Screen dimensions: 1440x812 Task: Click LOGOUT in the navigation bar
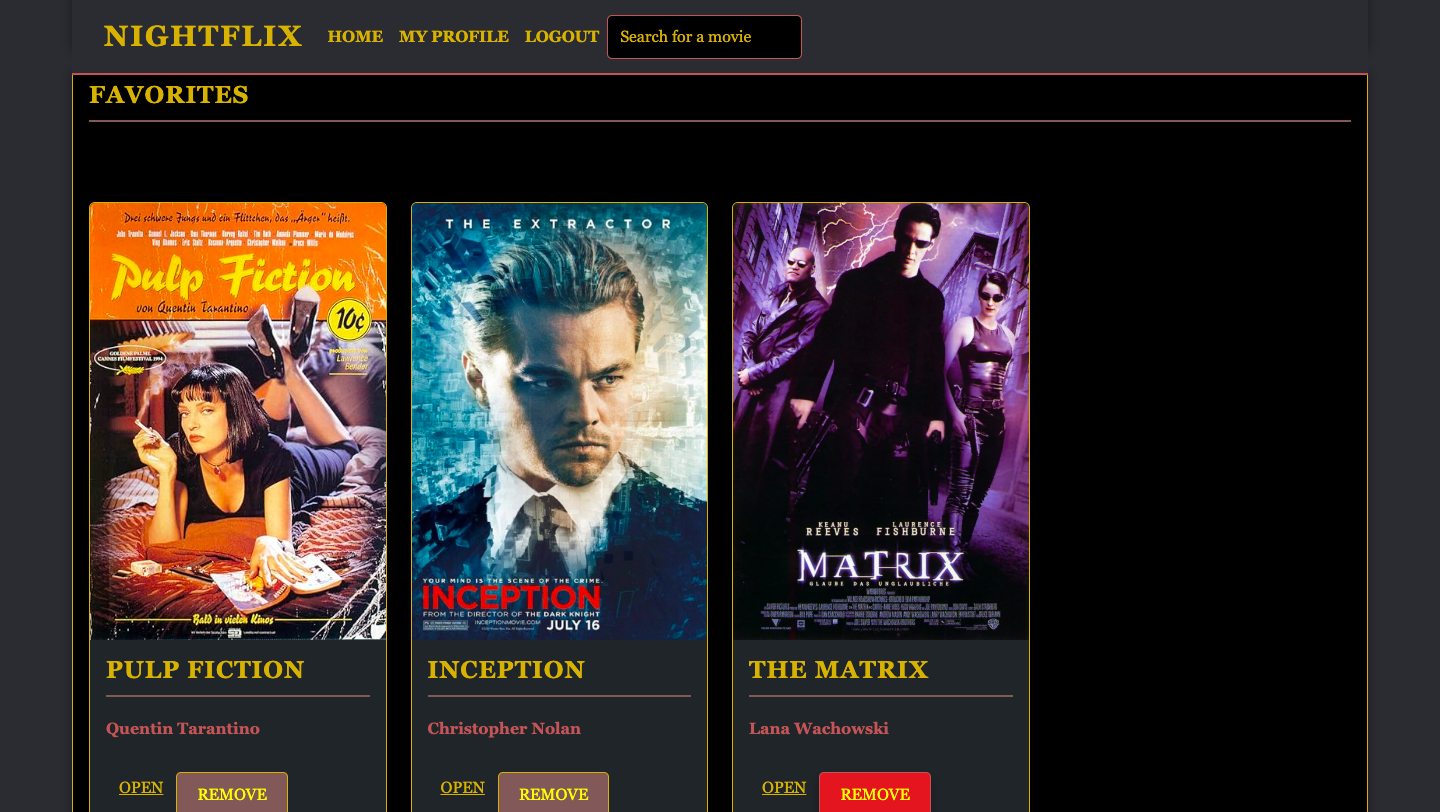tap(562, 36)
